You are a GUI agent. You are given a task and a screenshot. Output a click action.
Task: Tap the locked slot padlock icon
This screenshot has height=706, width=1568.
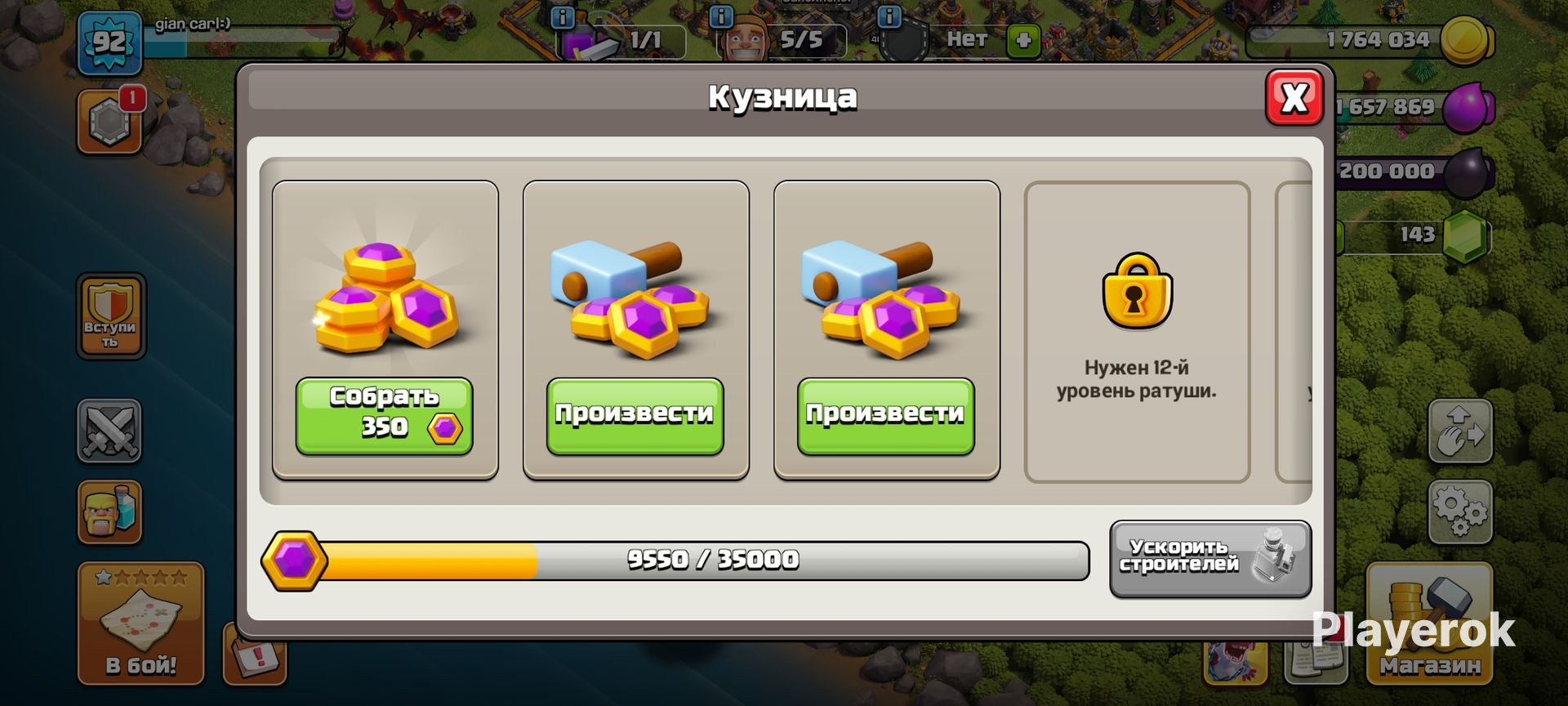pyautogui.click(x=1137, y=291)
